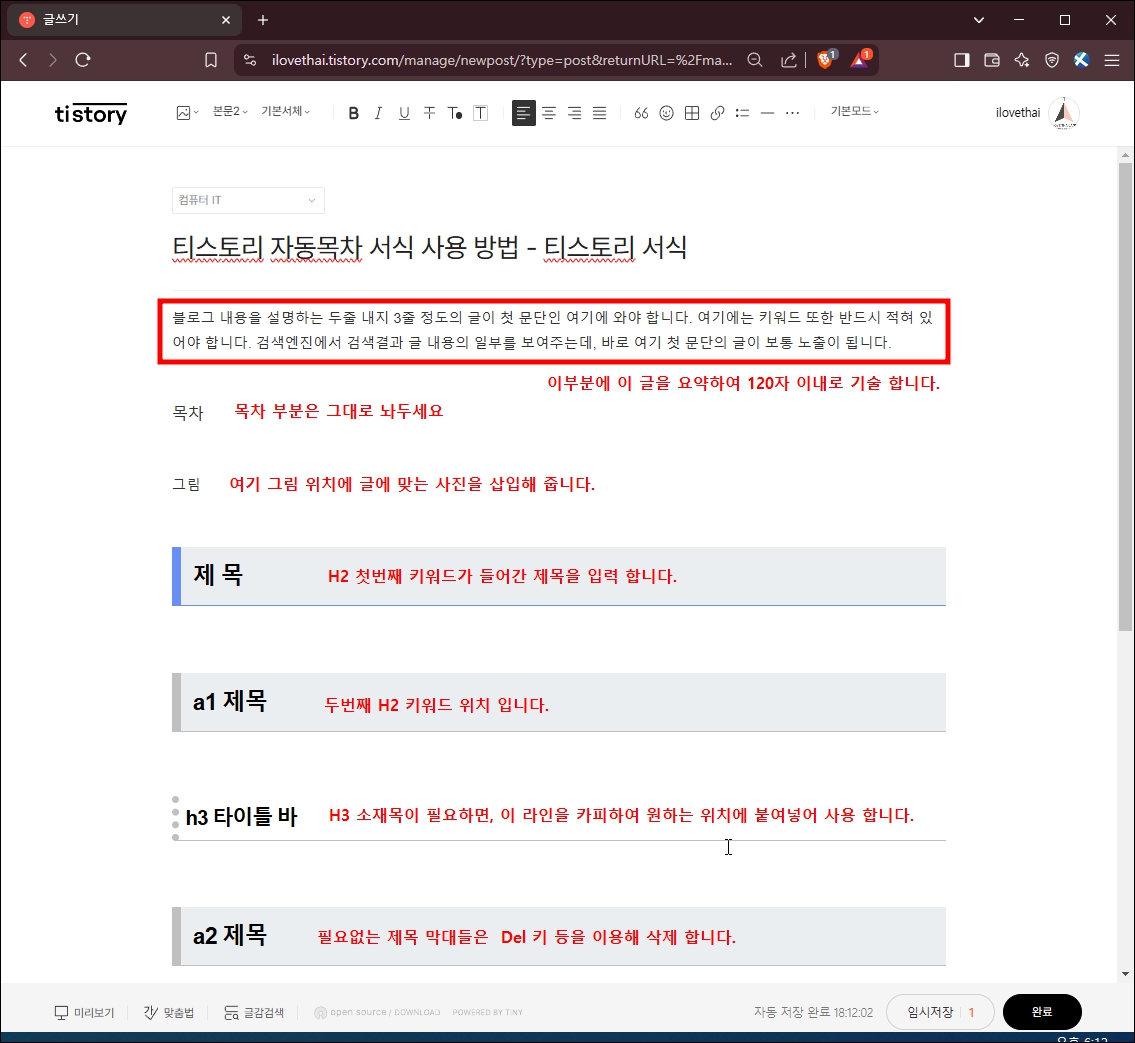Open 임시저장 draft list
The image size is (1135, 1043).
click(933, 1012)
